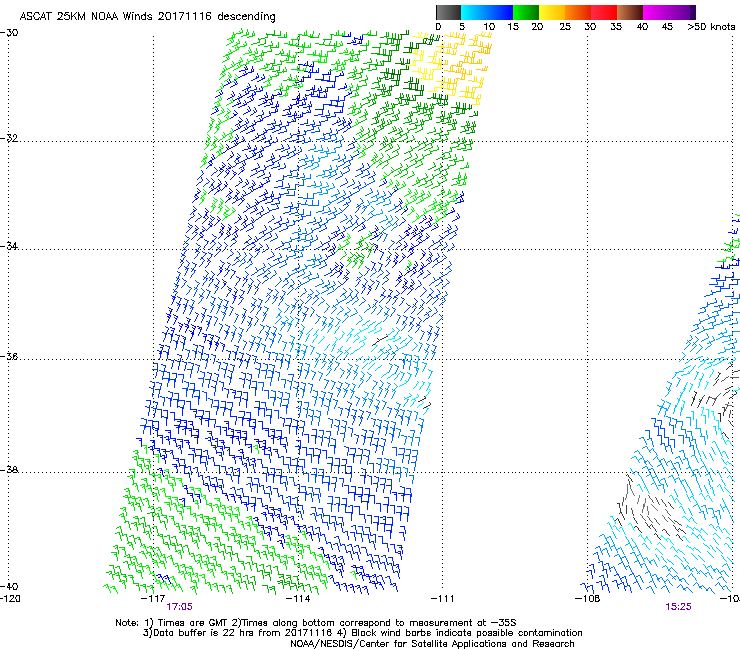This screenshot has width=740, height=650.
Task: Click the brown 35-40 knots color segment
Action: (x=630, y=12)
